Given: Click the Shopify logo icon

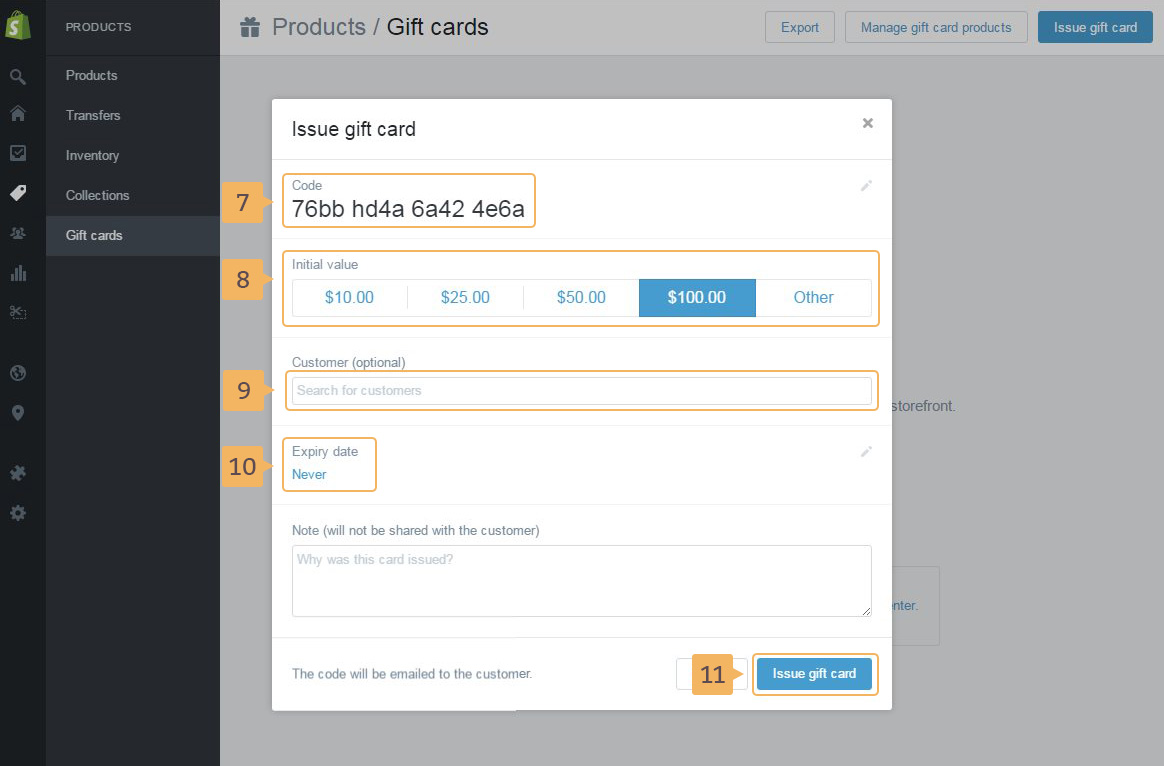Looking at the screenshot, I should (18, 26).
